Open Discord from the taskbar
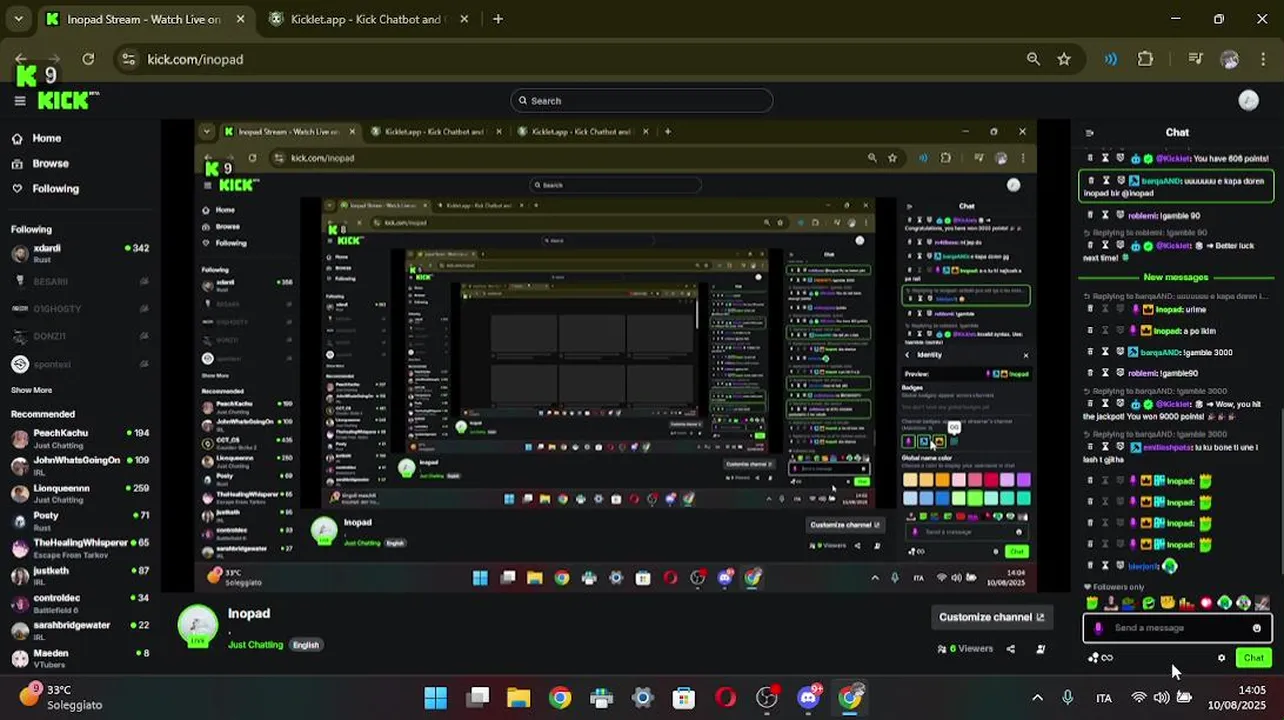Viewport: 1284px width, 720px height. (808, 697)
